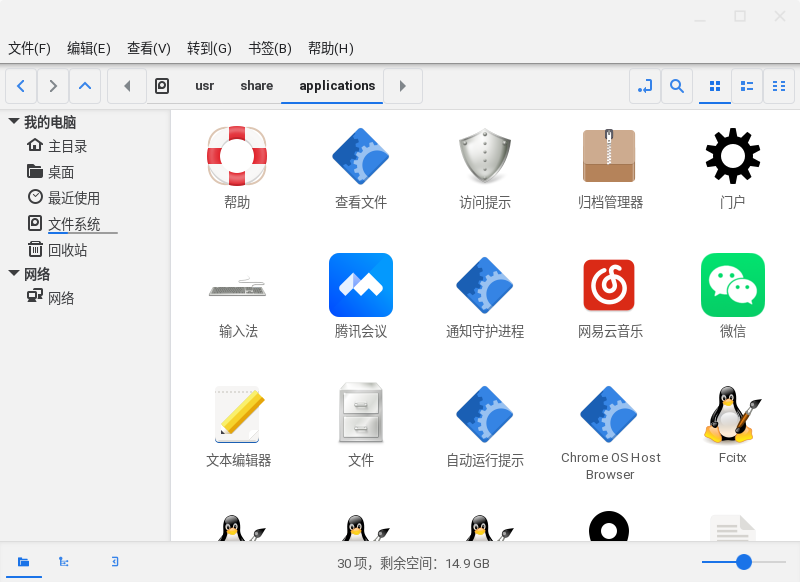
Task: Go forward to next folder
Action: click(53, 86)
